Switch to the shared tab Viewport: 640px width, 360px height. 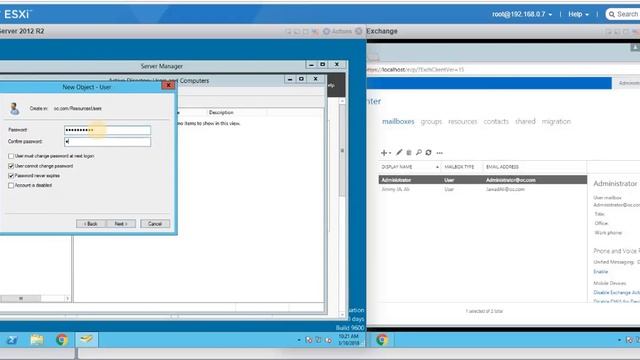click(525, 121)
